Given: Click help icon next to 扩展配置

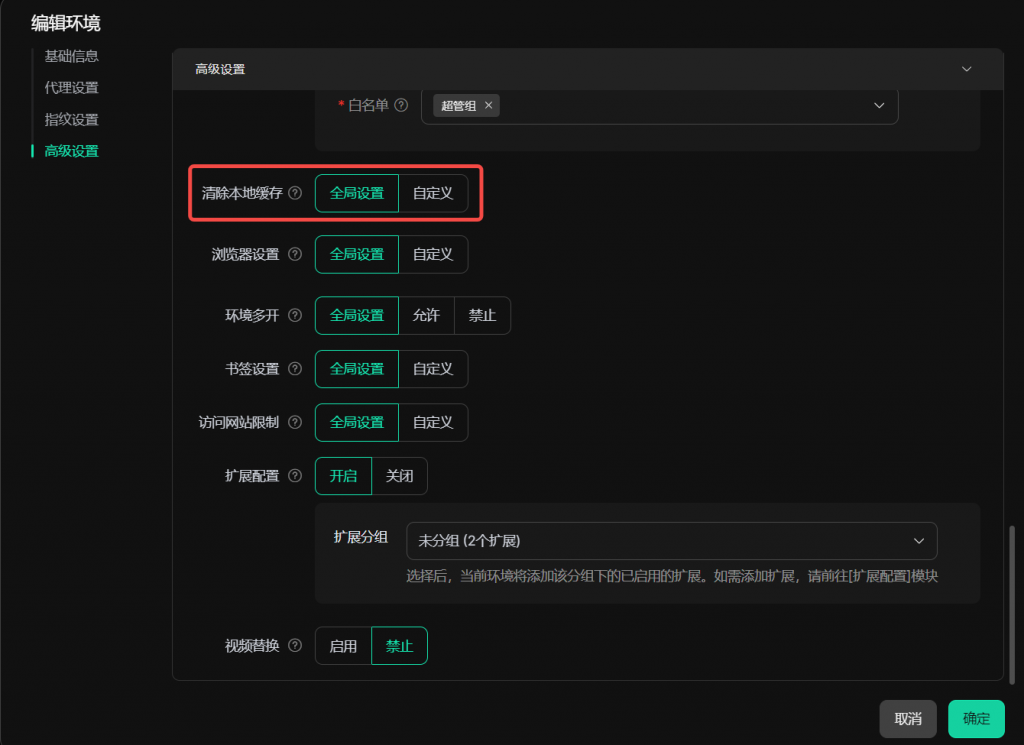Looking at the screenshot, I should [x=295, y=476].
